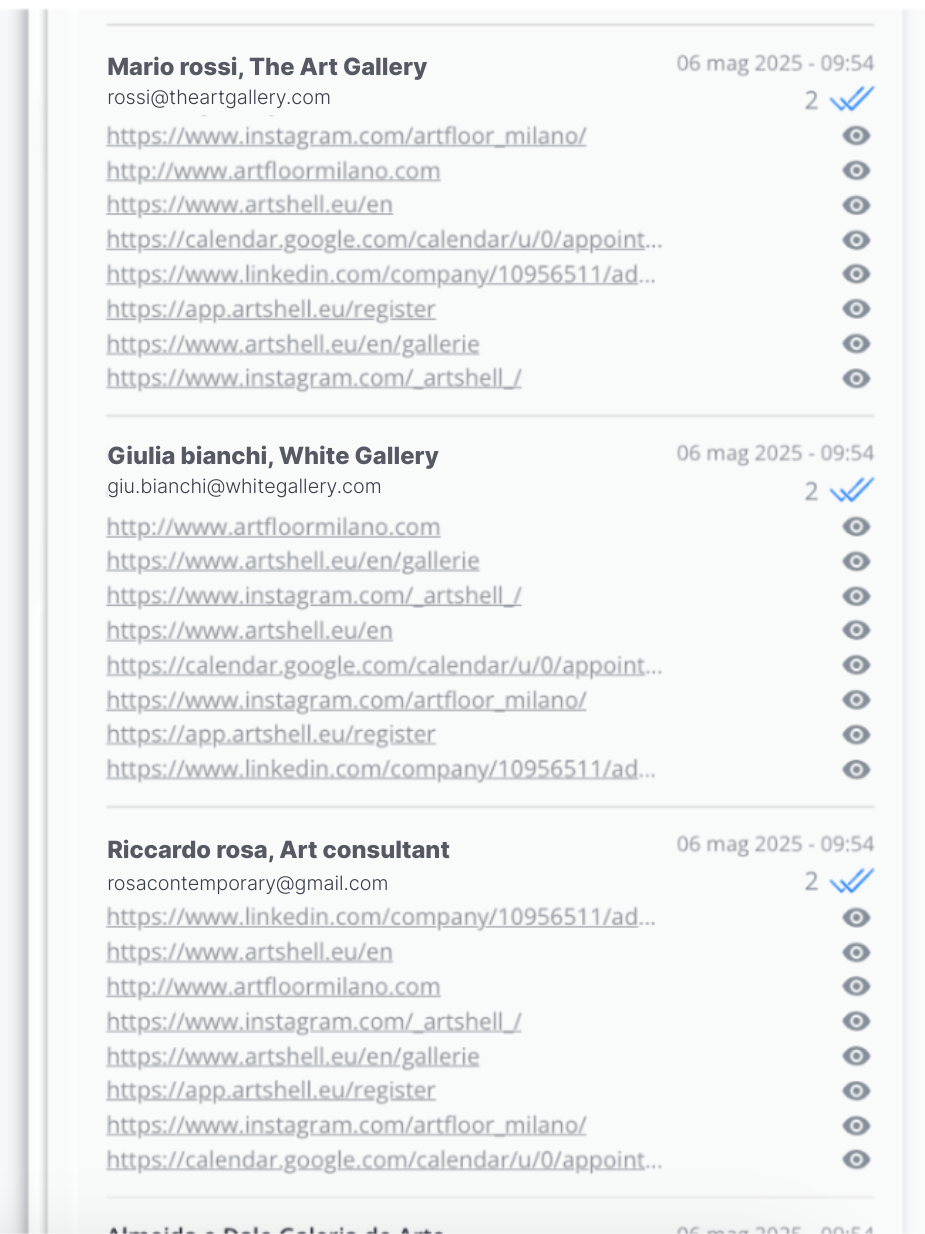The height and width of the screenshot is (1234, 925).
Task: Click eye icon beside Mario's app.artshell.eu/register link
Action: coord(856,309)
